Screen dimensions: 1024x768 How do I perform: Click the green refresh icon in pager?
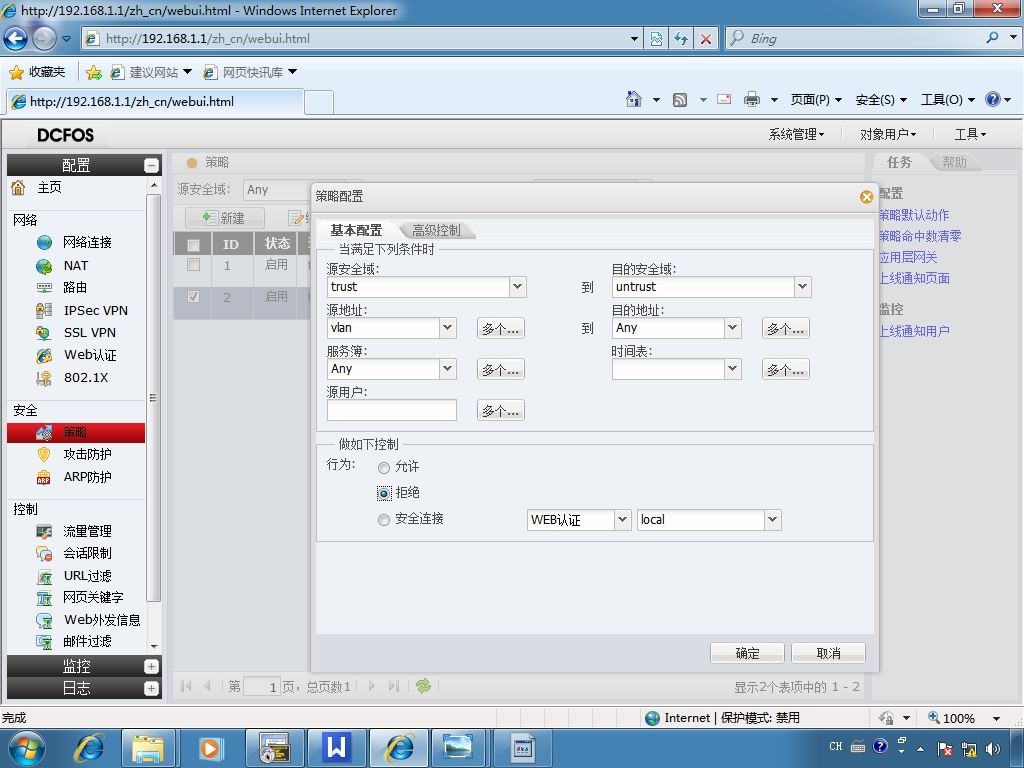tap(423, 686)
